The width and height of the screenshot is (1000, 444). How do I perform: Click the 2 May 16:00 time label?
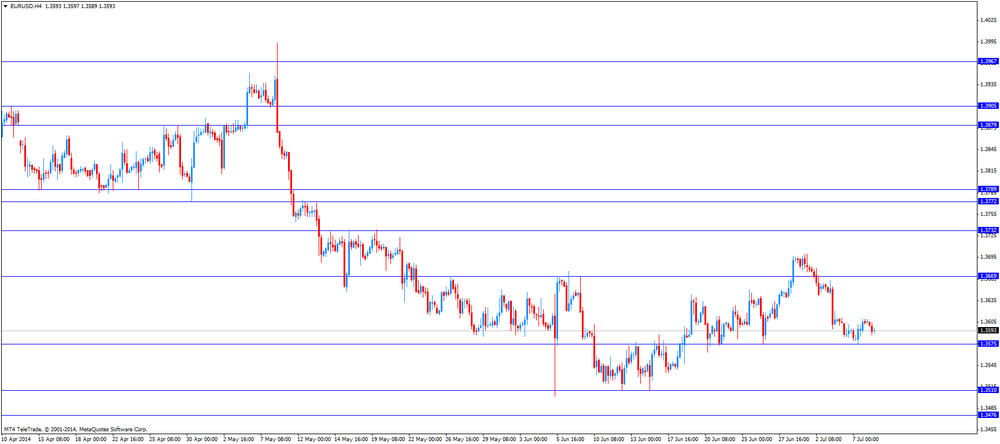click(x=239, y=440)
